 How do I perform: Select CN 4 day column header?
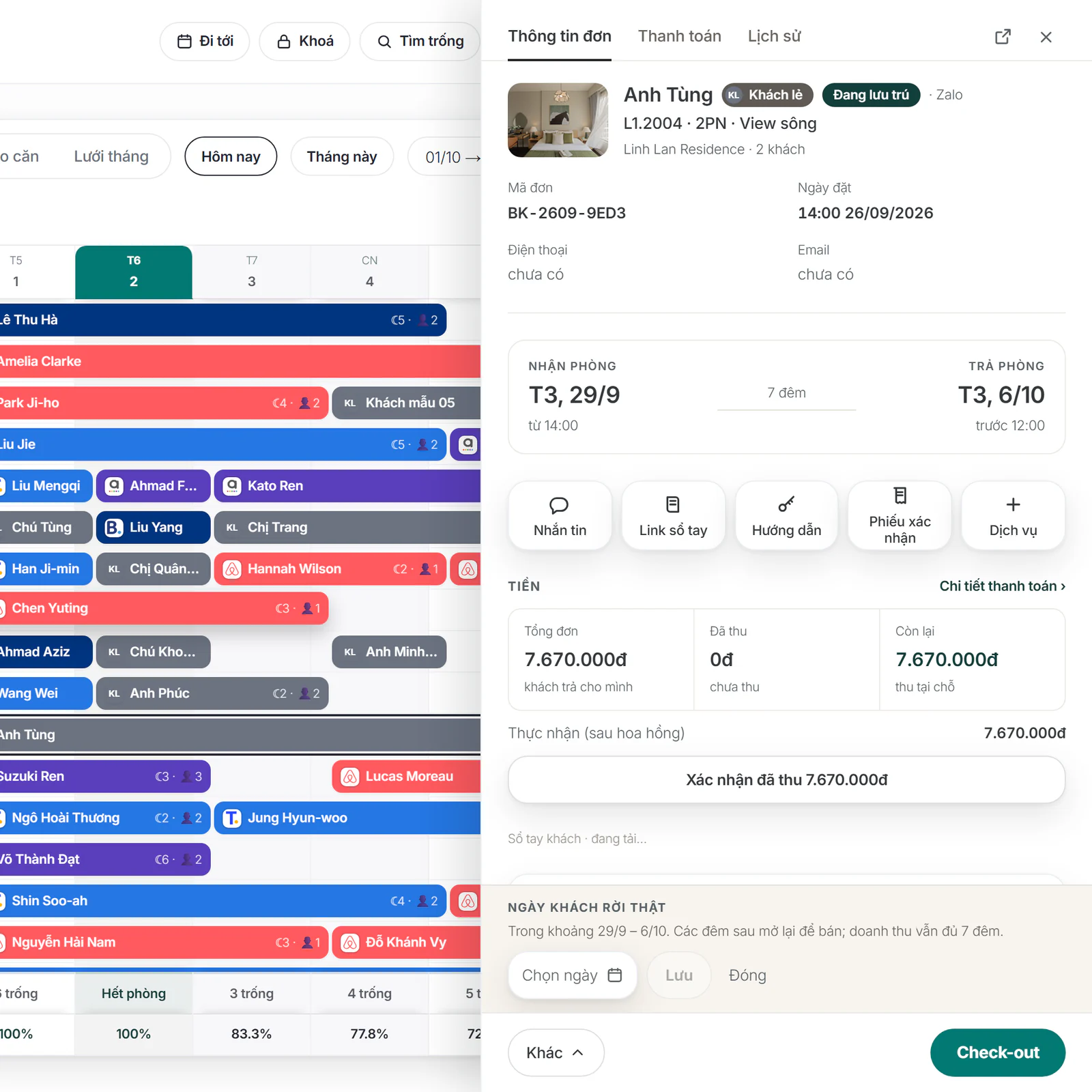tap(369, 272)
